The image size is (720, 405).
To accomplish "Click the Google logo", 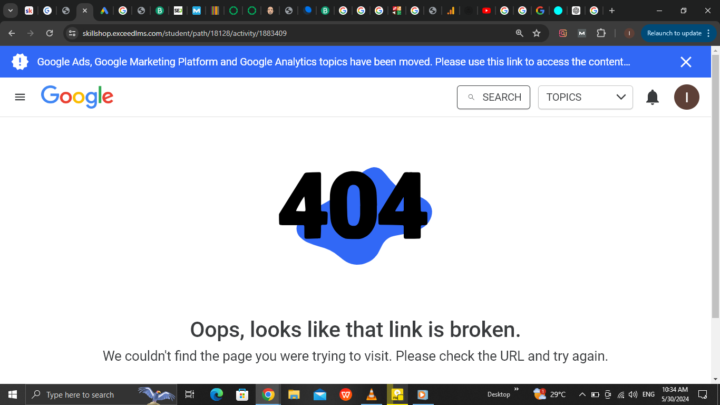I will coord(77,97).
